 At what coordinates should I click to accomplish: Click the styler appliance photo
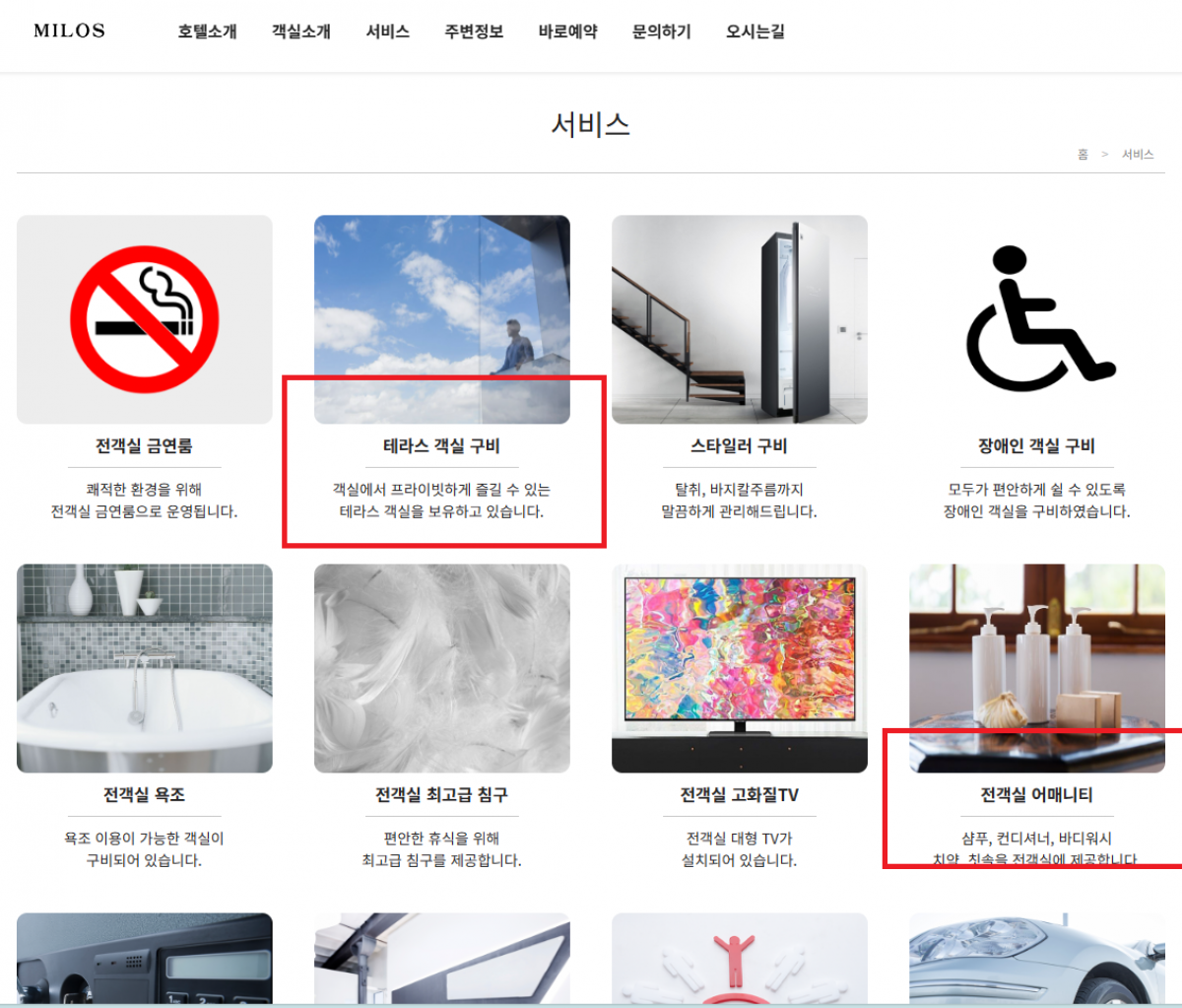739,319
